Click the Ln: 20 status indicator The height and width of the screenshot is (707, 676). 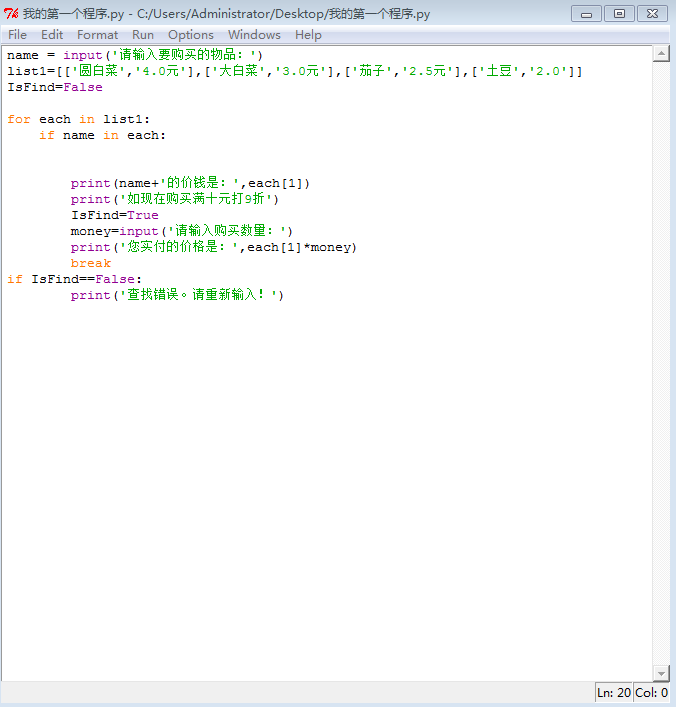coord(614,693)
